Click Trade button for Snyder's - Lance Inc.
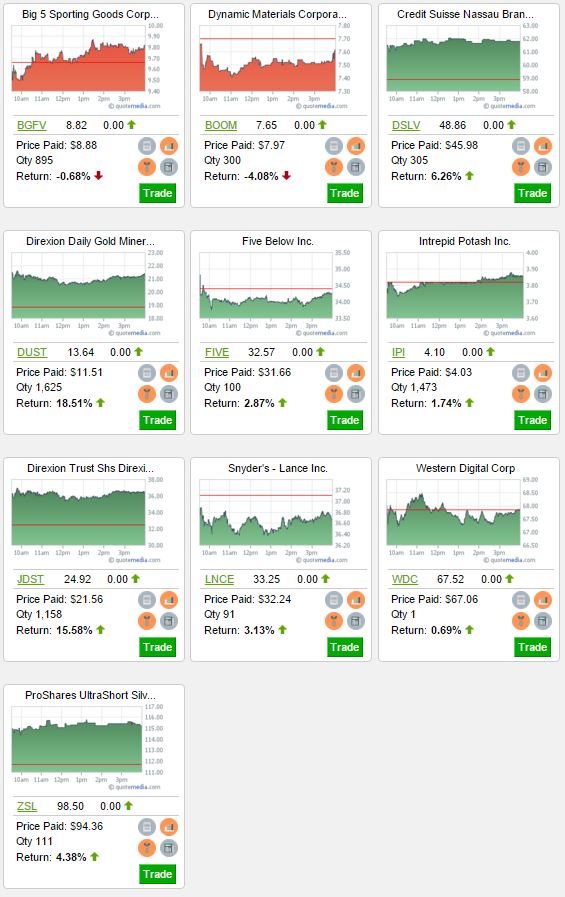 344,648
